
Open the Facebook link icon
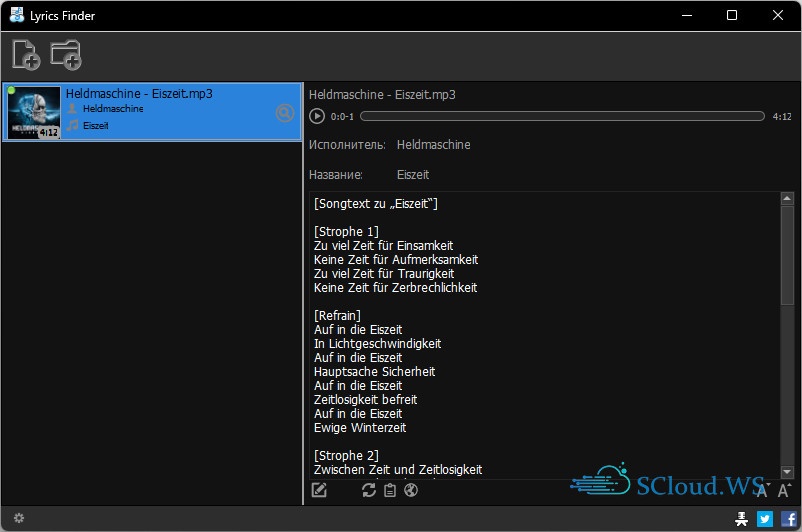(788, 518)
